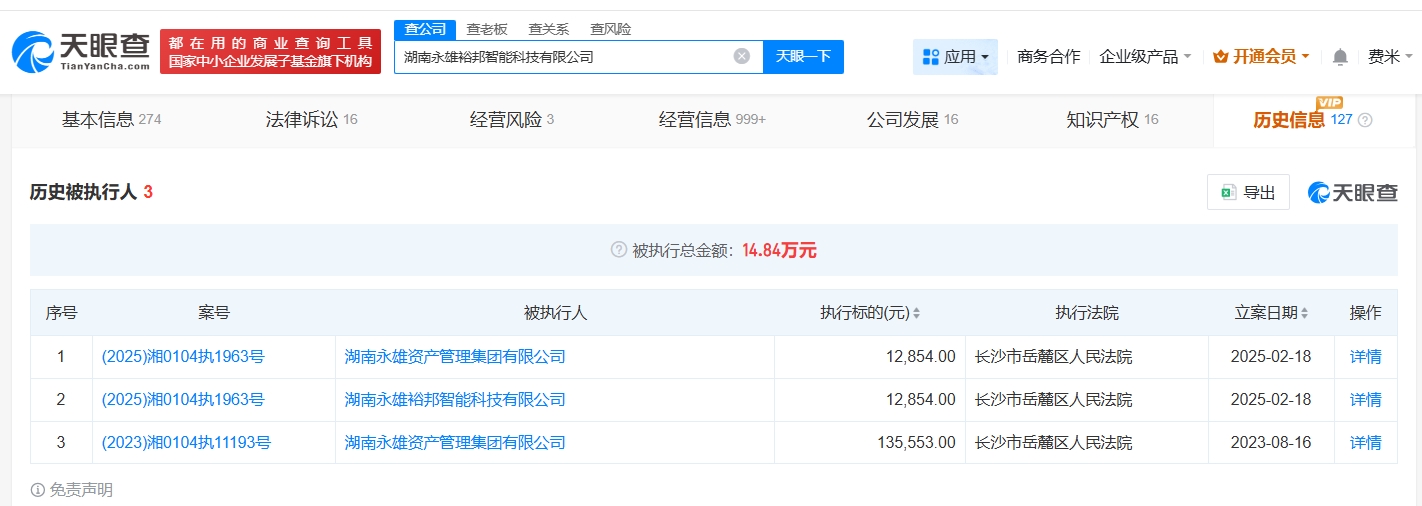This screenshot has width=1422, height=506.
Task: Click question icon next to 被执行总金额
Action: [x=618, y=250]
